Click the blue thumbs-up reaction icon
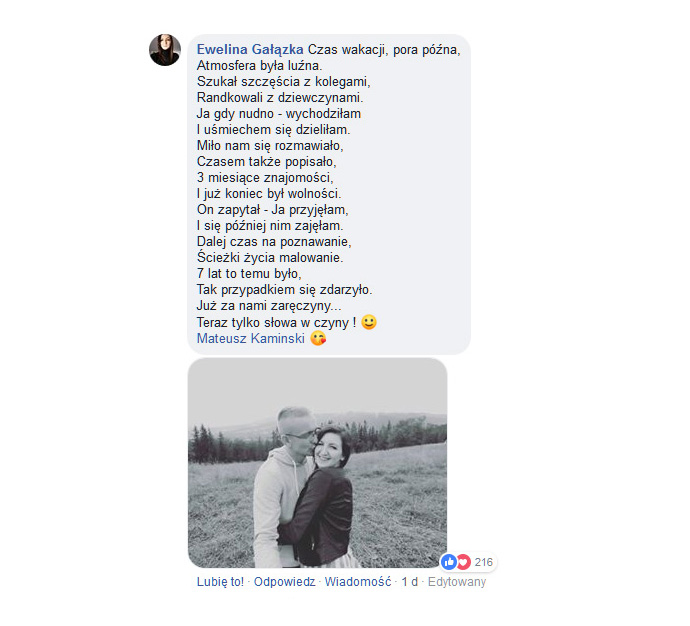 click(x=449, y=562)
